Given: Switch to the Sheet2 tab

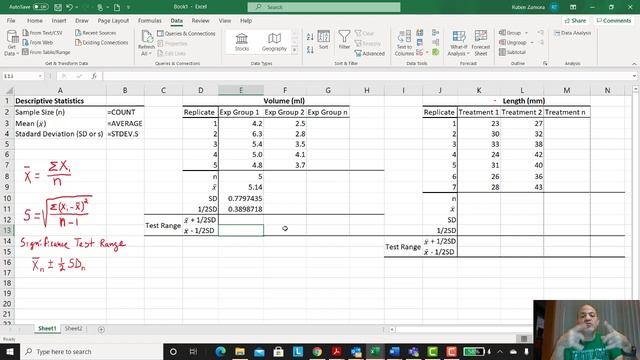Looking at the screenshot, I should click(x=73, y=329).
